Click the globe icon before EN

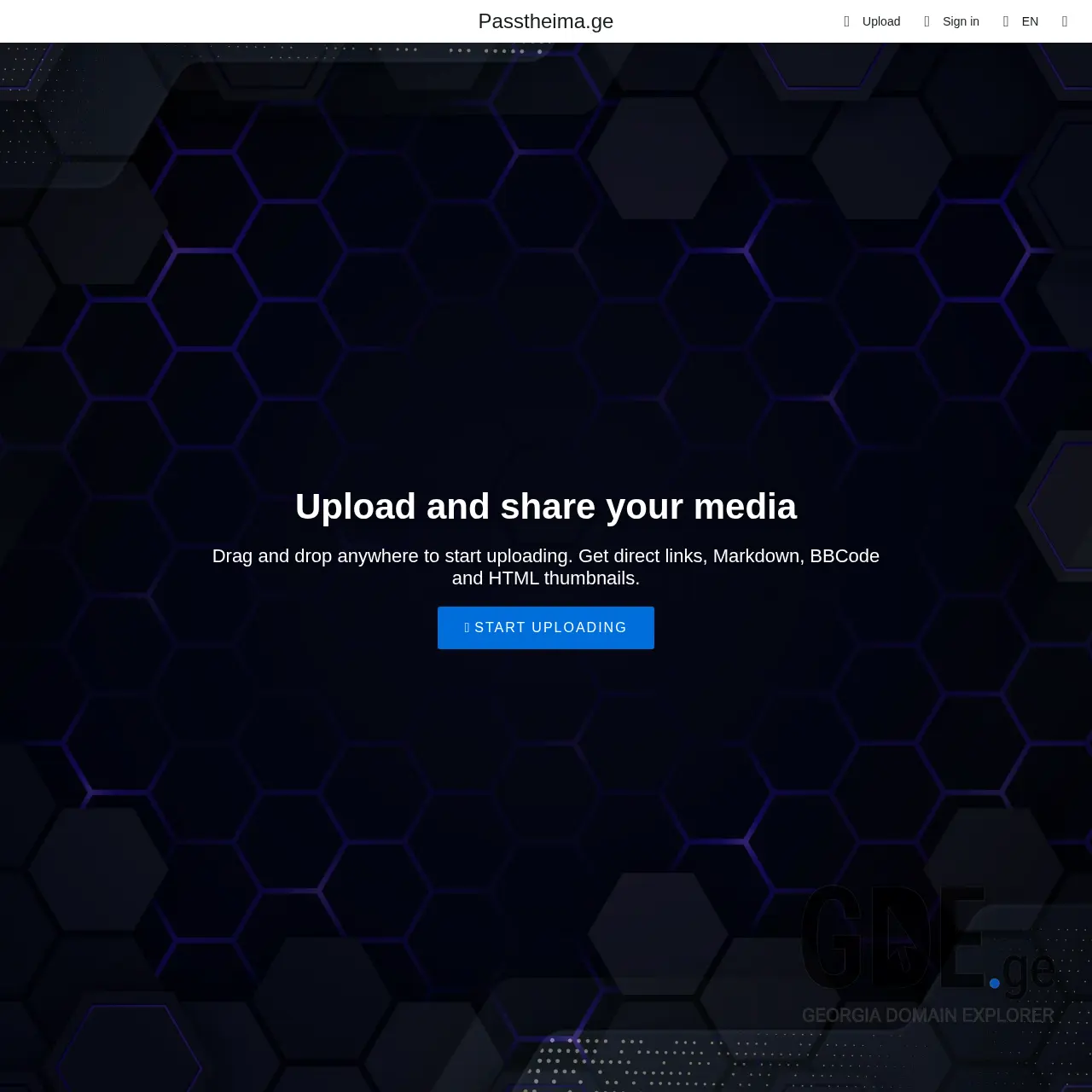click(1005, 21)
